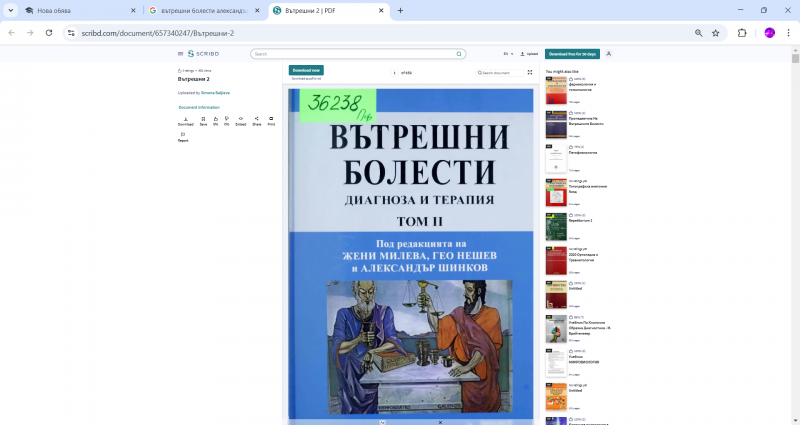Open the Учебник Микробиология thumbnail
Image resolution: width=800 pixels, height=425 pixels.
pos(556,363)
